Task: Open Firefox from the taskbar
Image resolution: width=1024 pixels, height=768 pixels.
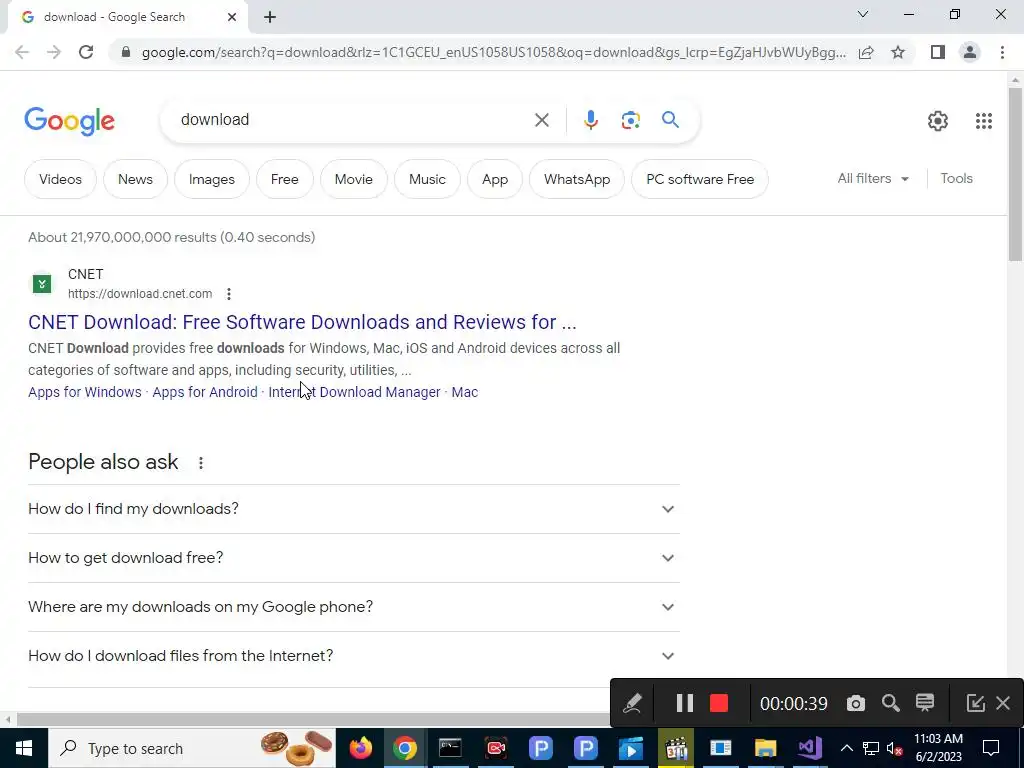Action: point(360,748)
